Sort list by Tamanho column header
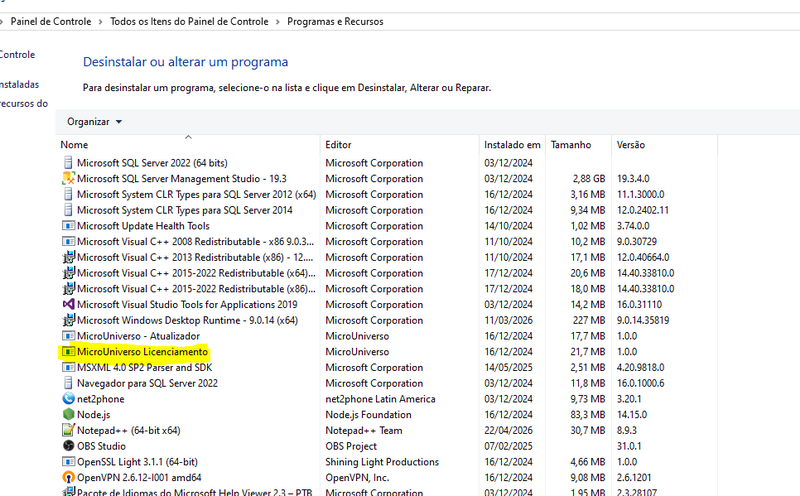Viewport: 800px width, 496px height. (579, 145)
